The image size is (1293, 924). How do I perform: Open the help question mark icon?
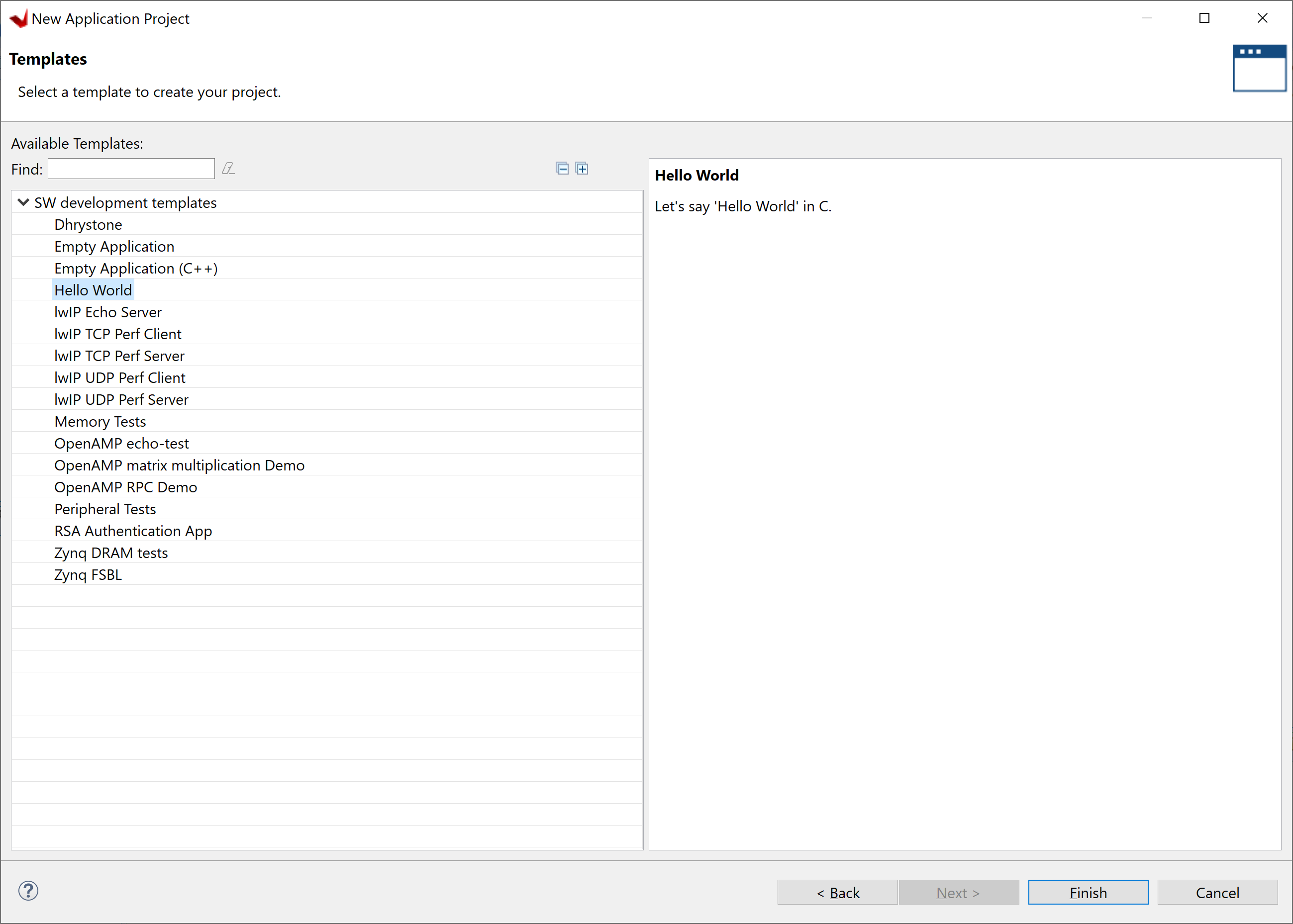coord(28,890)
